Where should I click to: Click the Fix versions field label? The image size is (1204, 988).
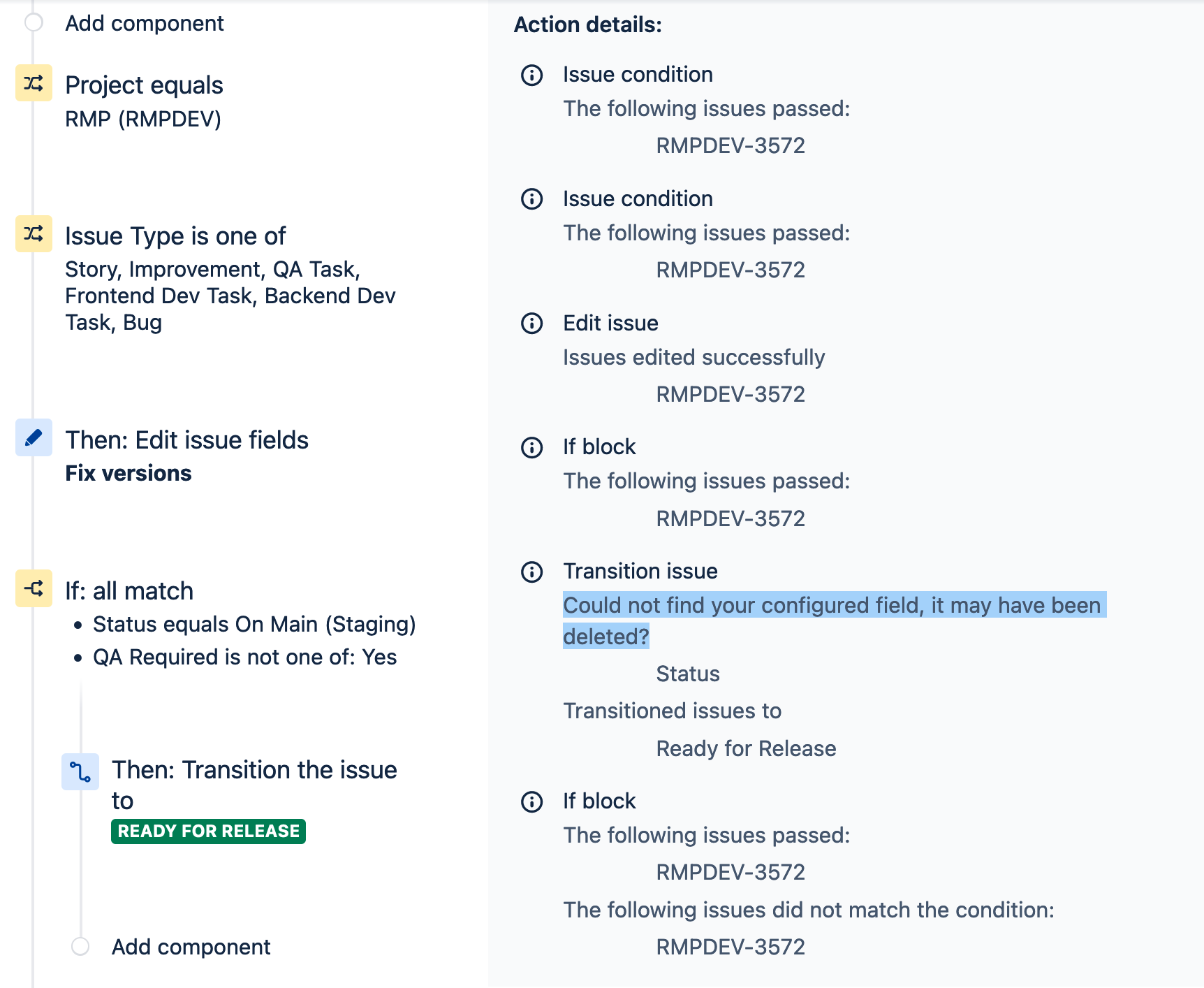pos(129,473)
